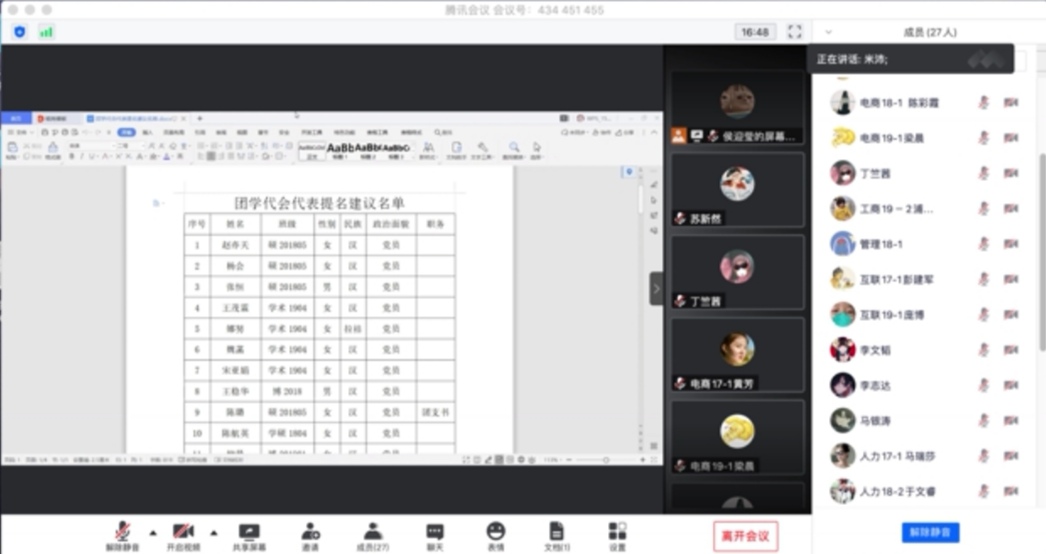Toggle mic for 互联19-1 member row
This screenshot has width=1046, height=554.
pyautogui.click(x=983, y=315)
